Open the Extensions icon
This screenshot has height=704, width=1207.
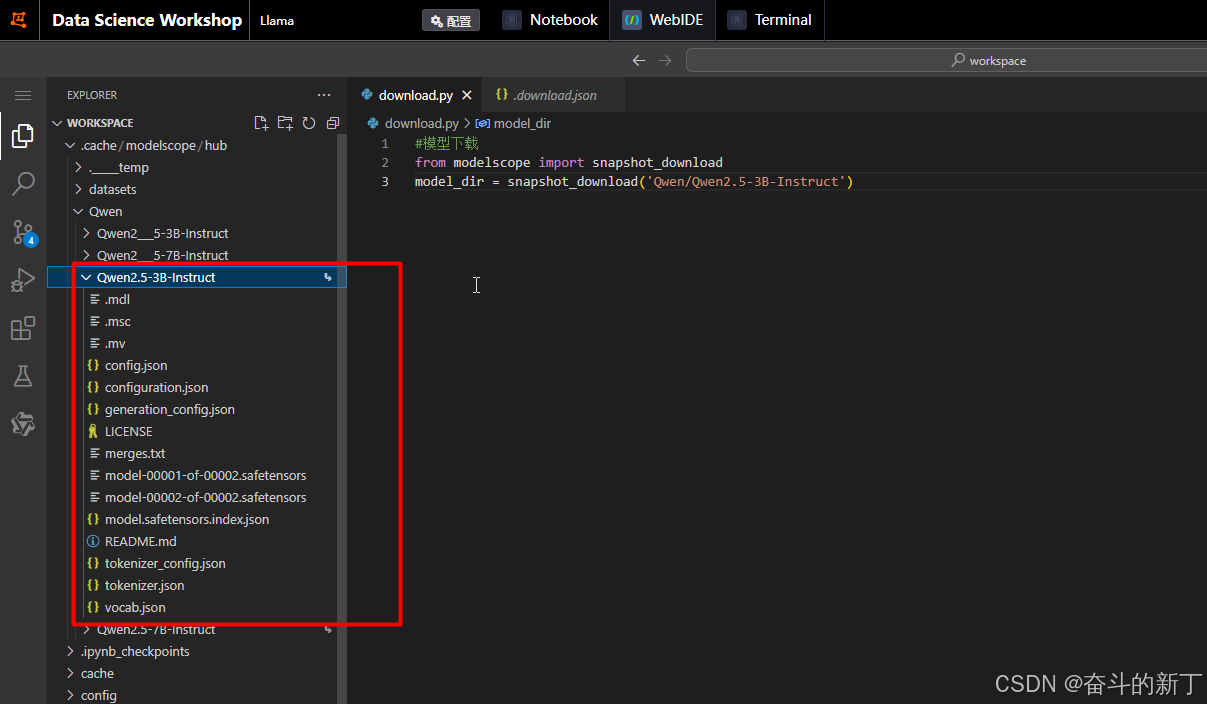coord(23,329)
